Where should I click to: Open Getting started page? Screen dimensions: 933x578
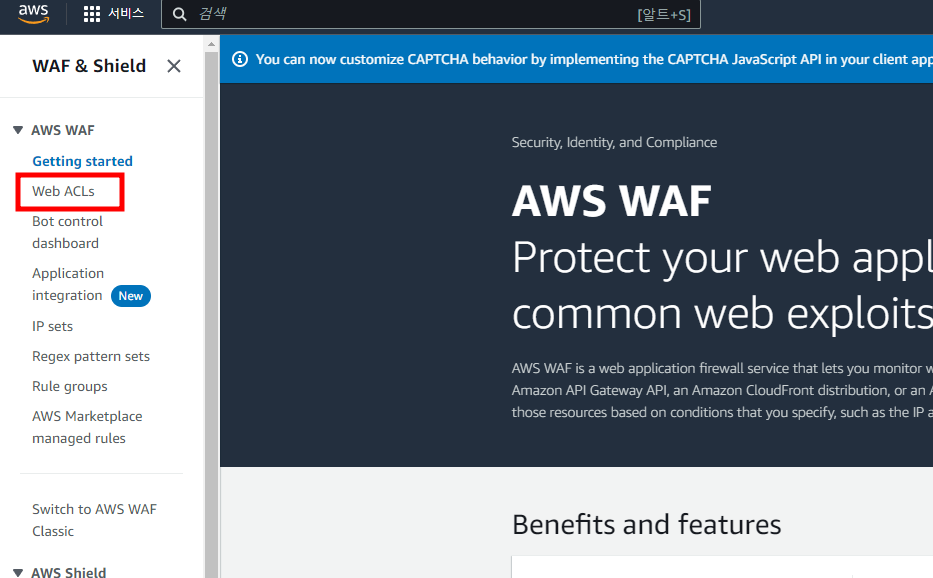click(82, 161)
